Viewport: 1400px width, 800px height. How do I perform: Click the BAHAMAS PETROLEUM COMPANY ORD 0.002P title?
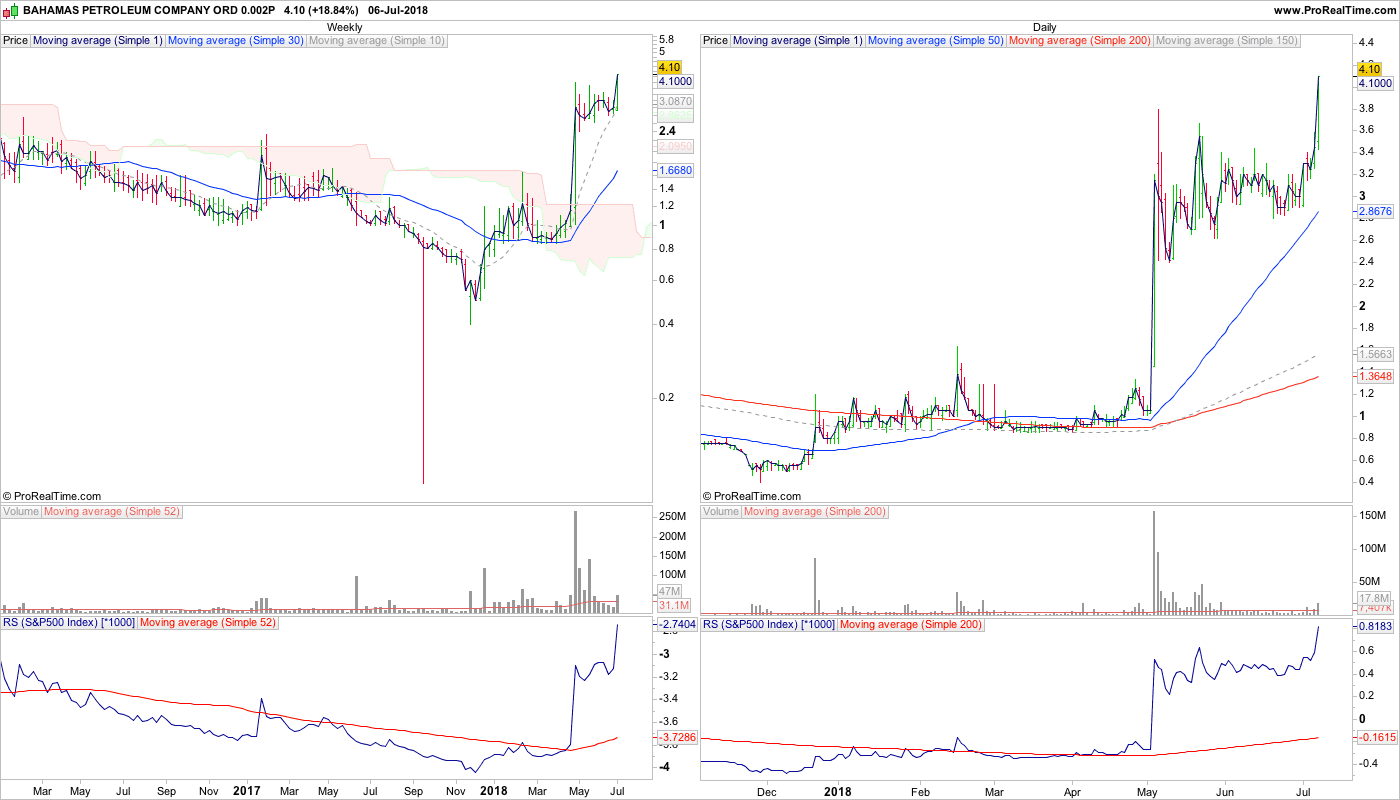click(149, 10)
